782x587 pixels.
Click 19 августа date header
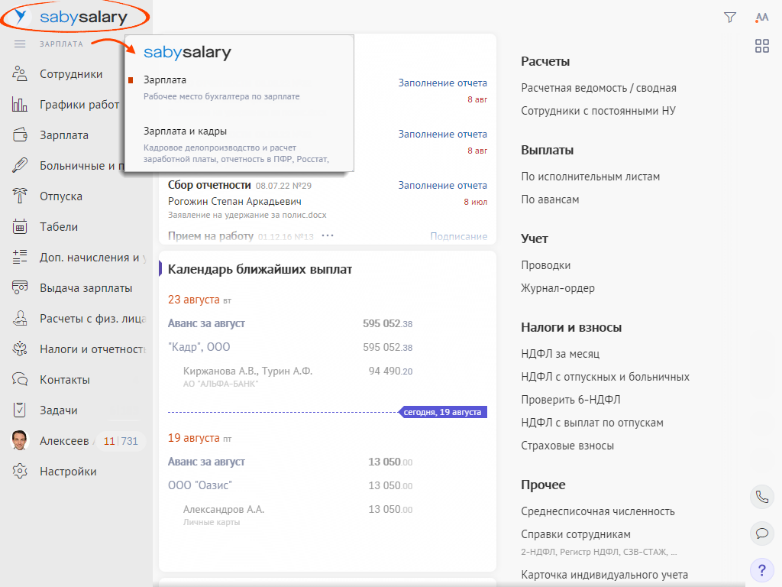click(x=194, y=438)
